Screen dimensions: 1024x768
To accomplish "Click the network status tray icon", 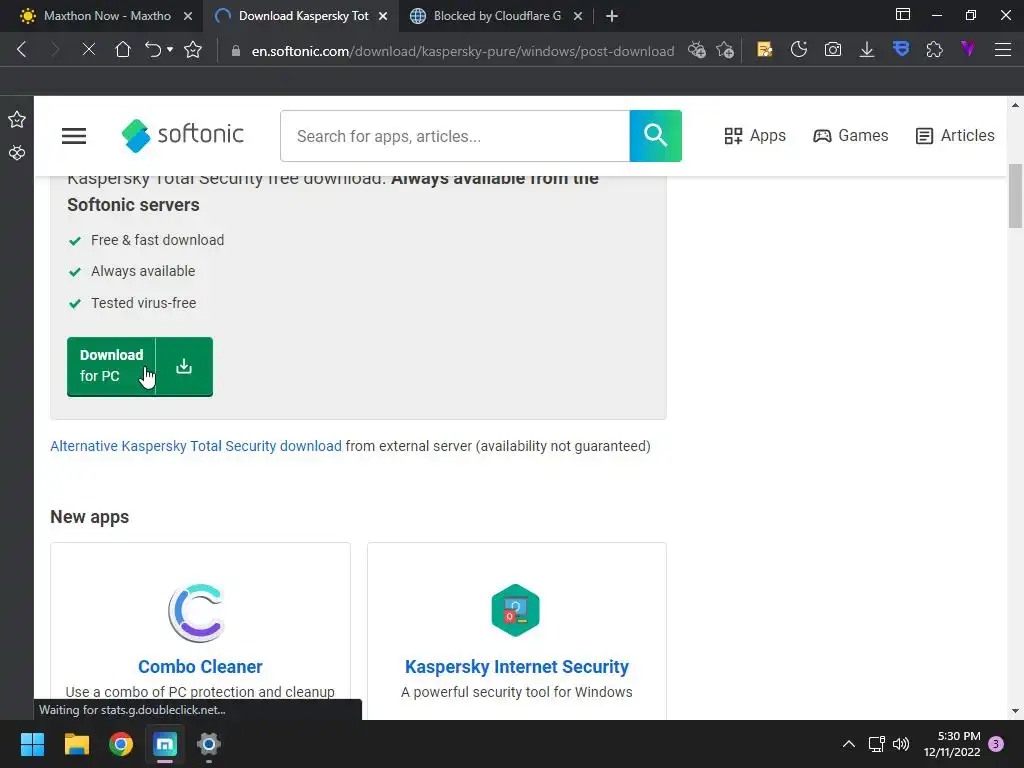I will click(x=876, y=744).
